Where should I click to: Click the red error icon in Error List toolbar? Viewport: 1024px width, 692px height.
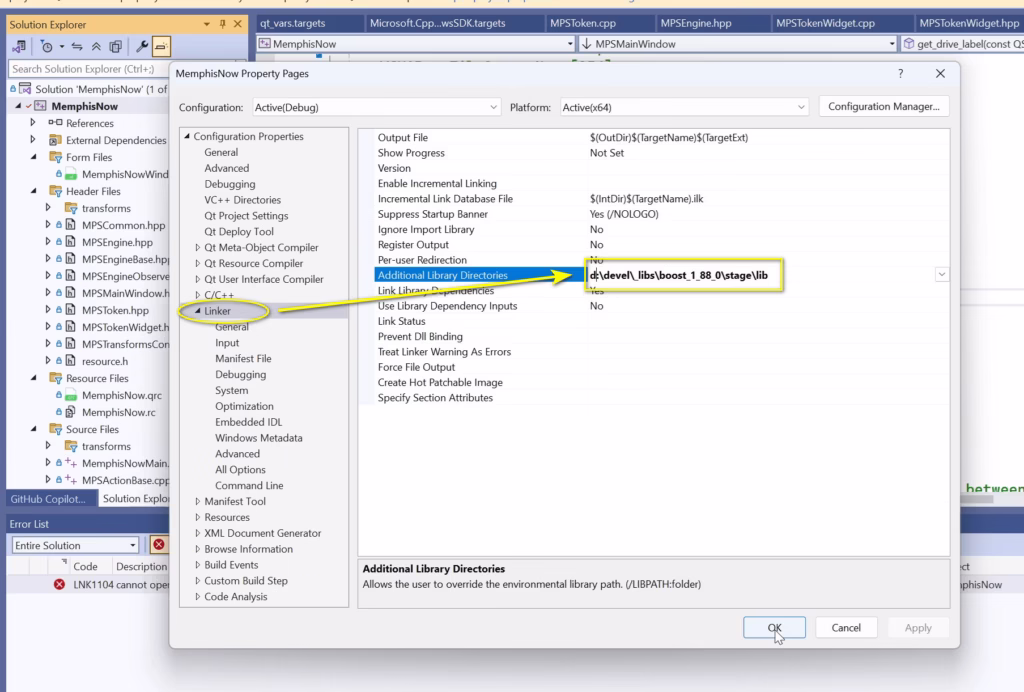coord(161,545)
